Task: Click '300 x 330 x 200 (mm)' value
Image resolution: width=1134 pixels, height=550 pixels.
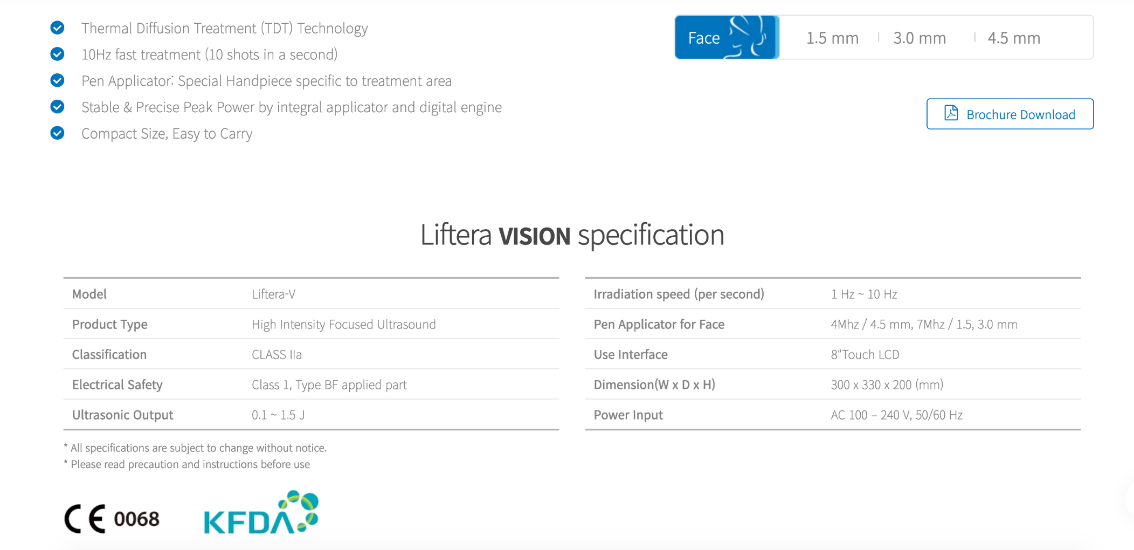Action: 887,385
